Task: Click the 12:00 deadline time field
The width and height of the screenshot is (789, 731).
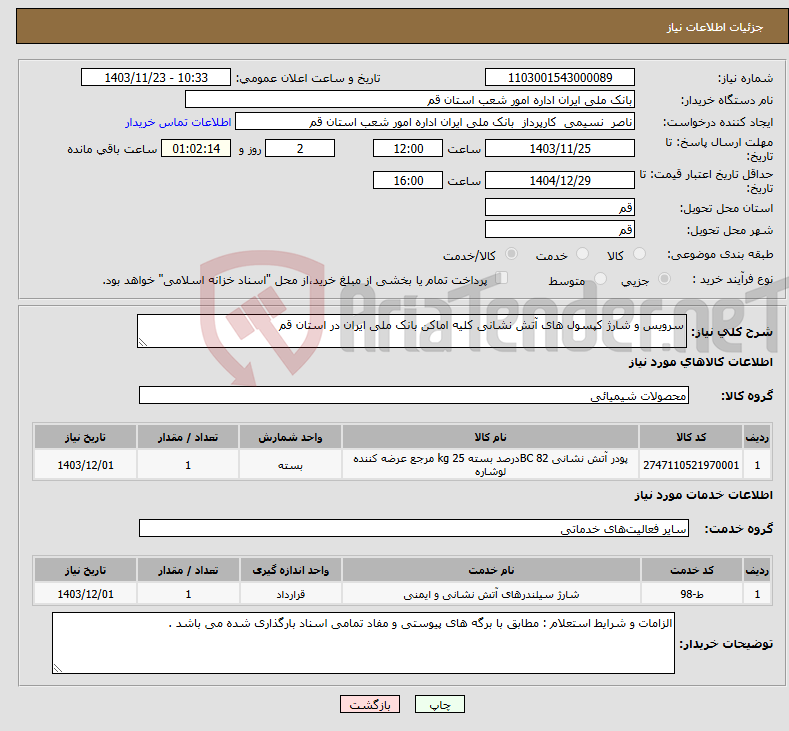Action: tap(407, 148)
